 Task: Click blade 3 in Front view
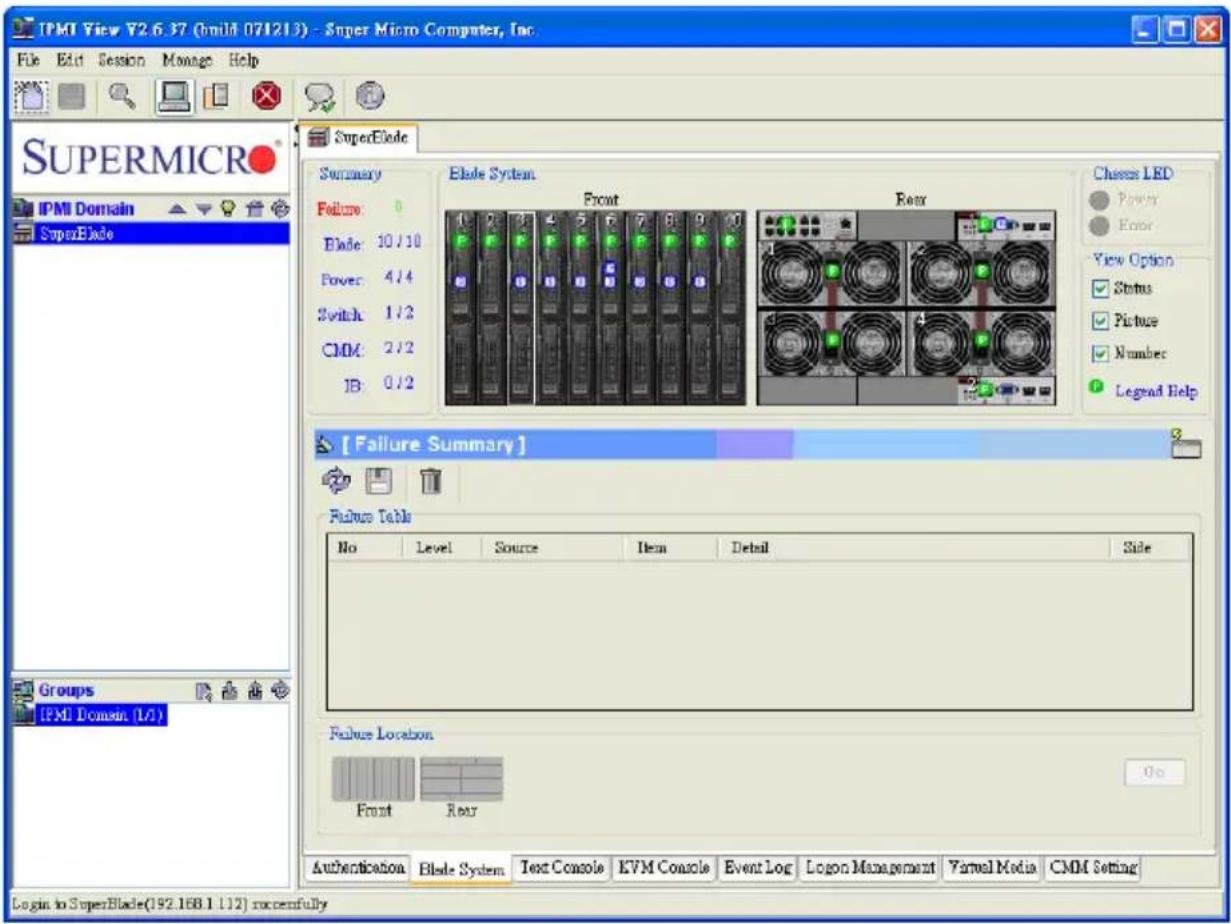tap(520, 308)
